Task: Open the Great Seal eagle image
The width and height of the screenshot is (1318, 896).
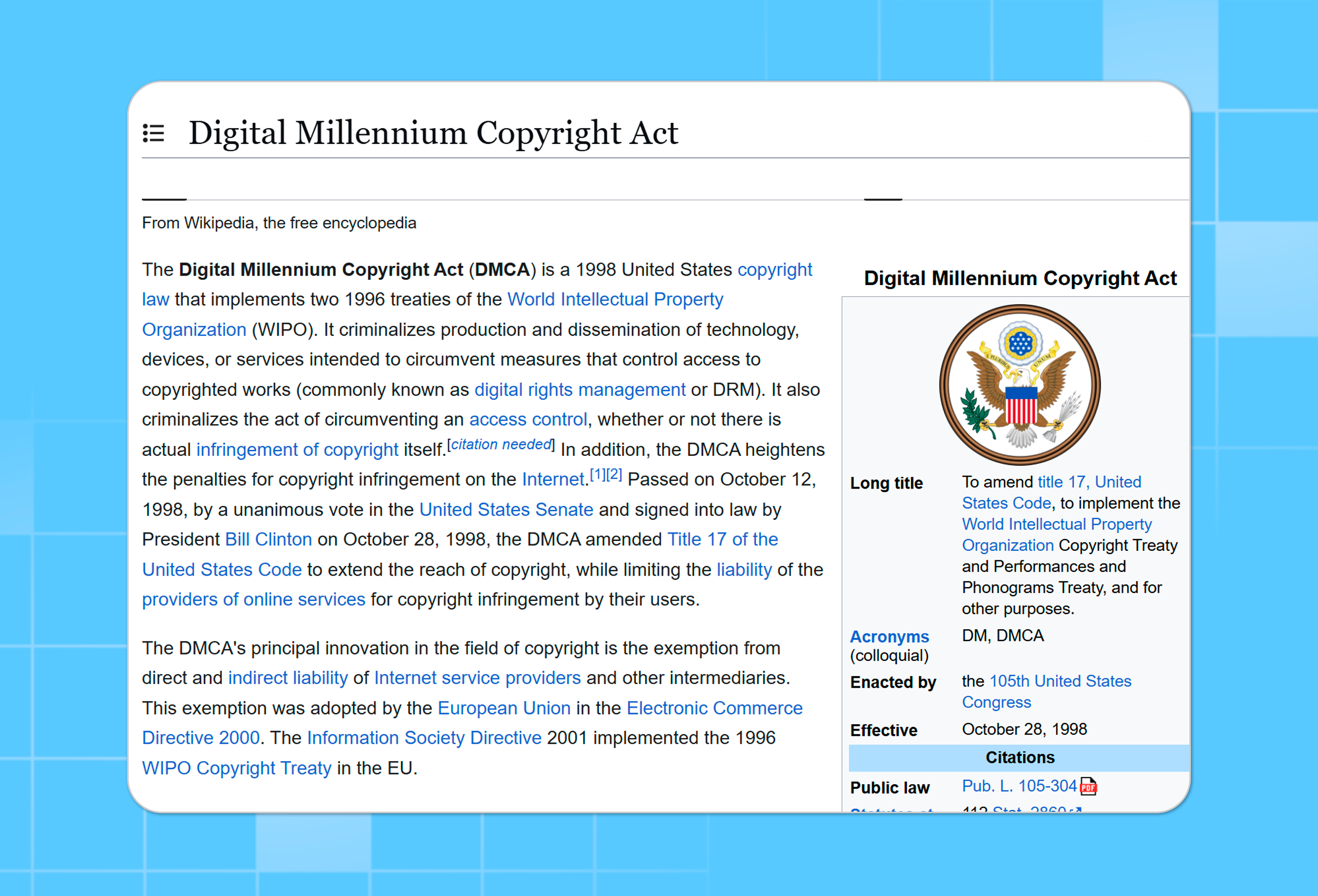Action: (x=1019, y=385)
